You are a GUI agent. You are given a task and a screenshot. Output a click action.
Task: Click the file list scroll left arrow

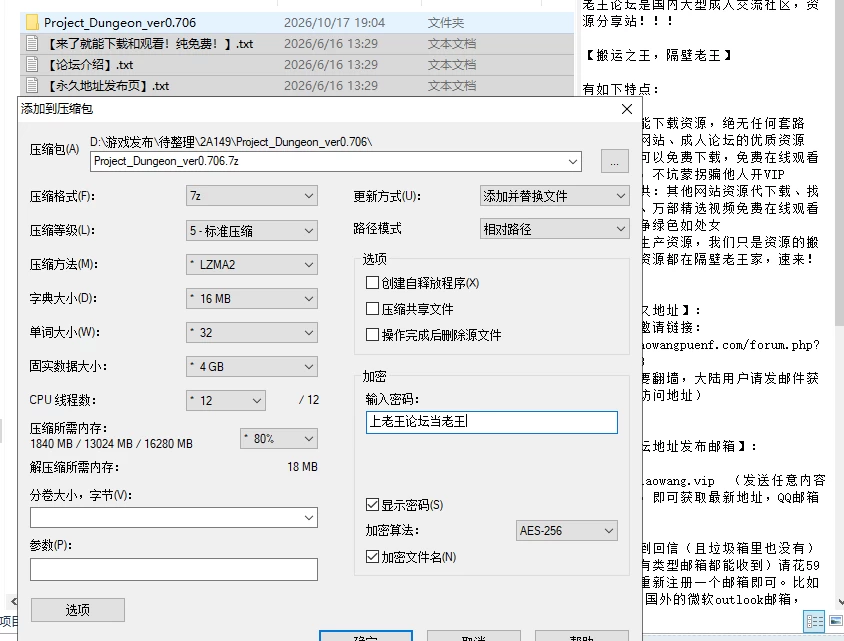(x=13, y=601)
